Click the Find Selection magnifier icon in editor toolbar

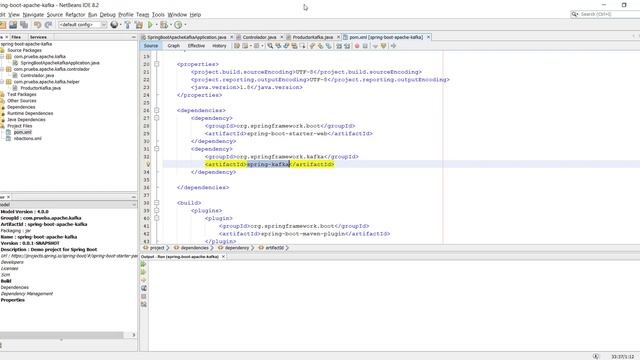[270, 46]
